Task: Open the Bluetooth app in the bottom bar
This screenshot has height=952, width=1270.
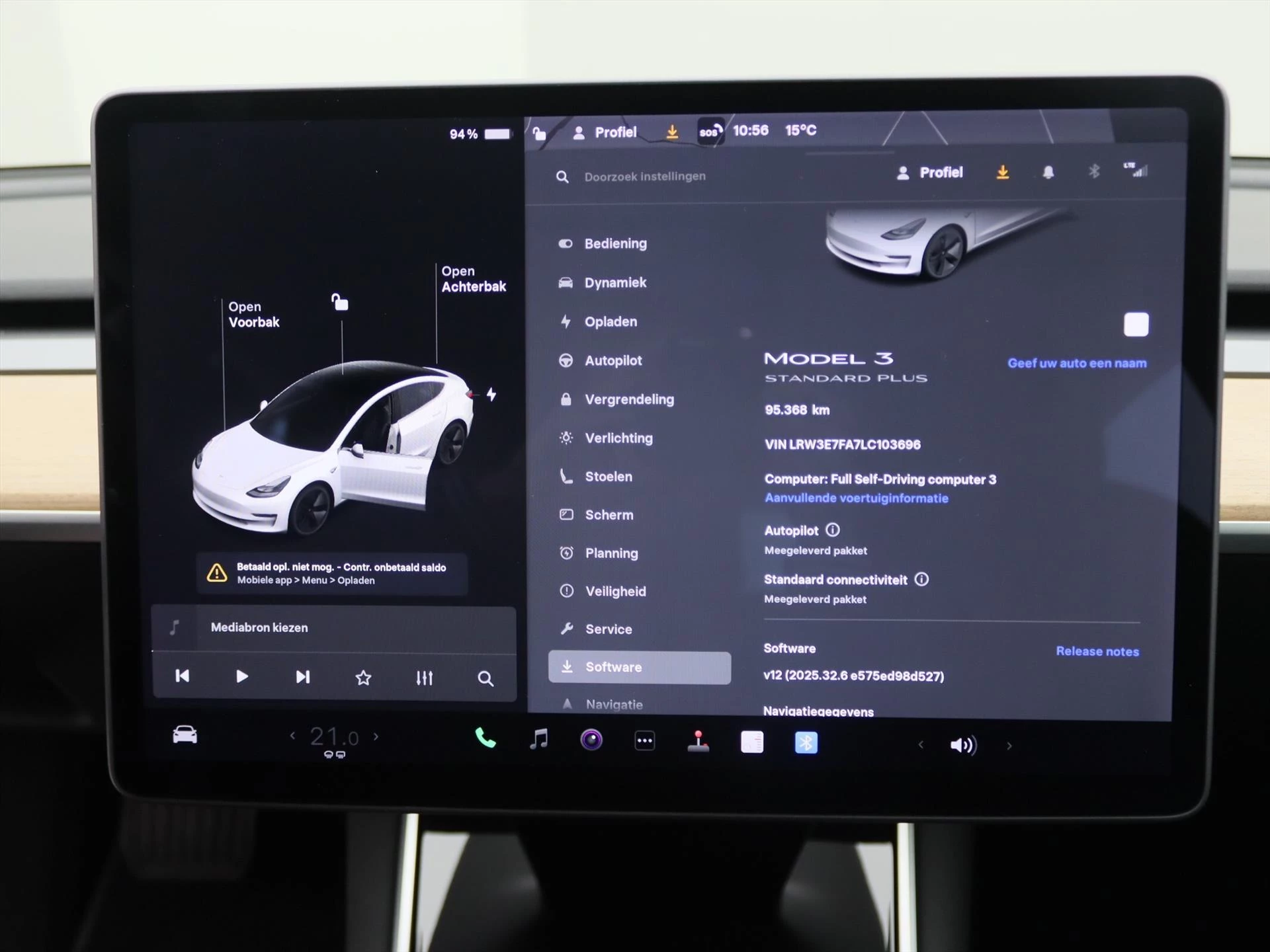Action: pyautogui.click(x=806, y=742)
